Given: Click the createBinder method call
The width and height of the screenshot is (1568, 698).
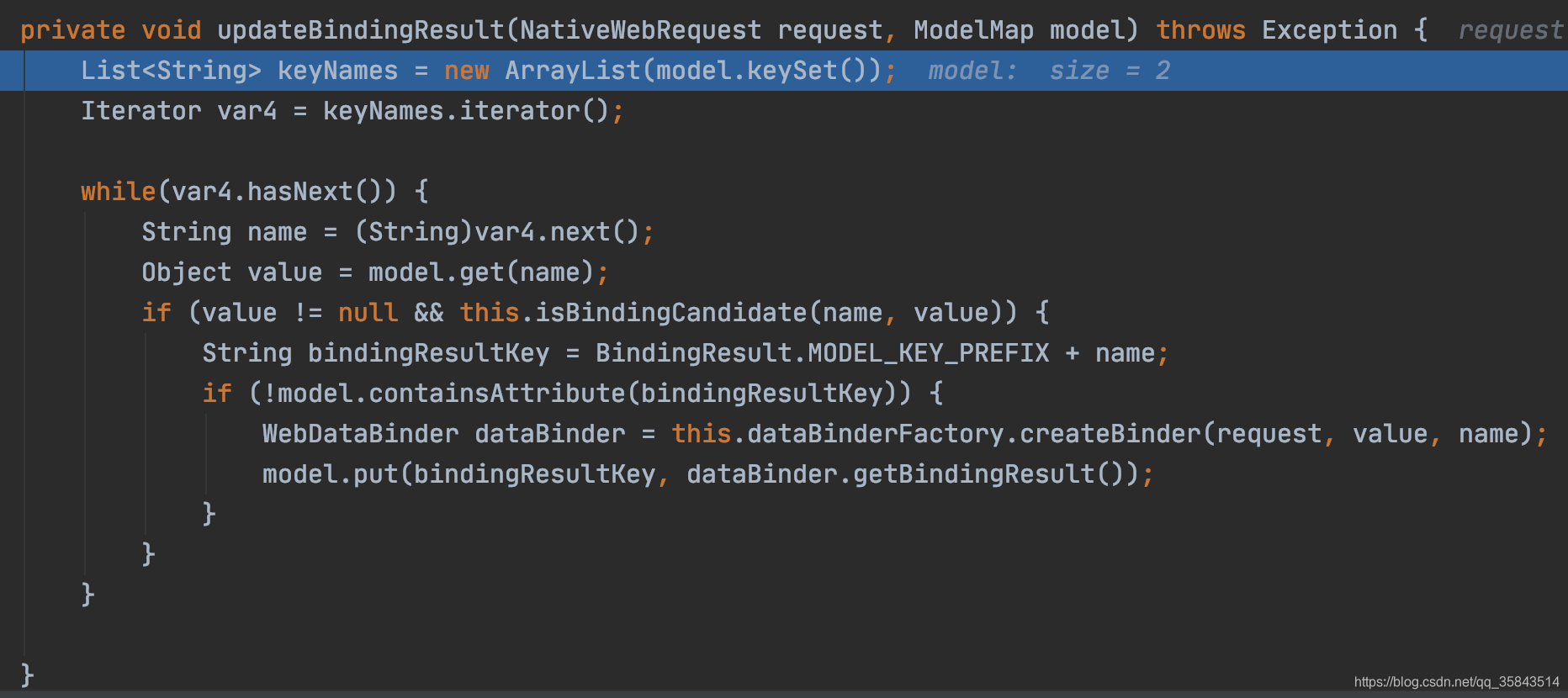Looking at the screenshot, I should [x=1110, y=434].
